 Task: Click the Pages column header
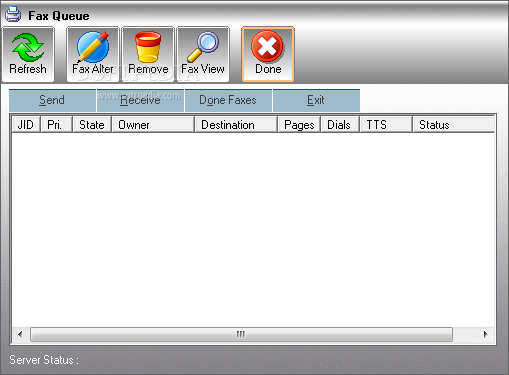pyautogui.click(x=299, y=125)
